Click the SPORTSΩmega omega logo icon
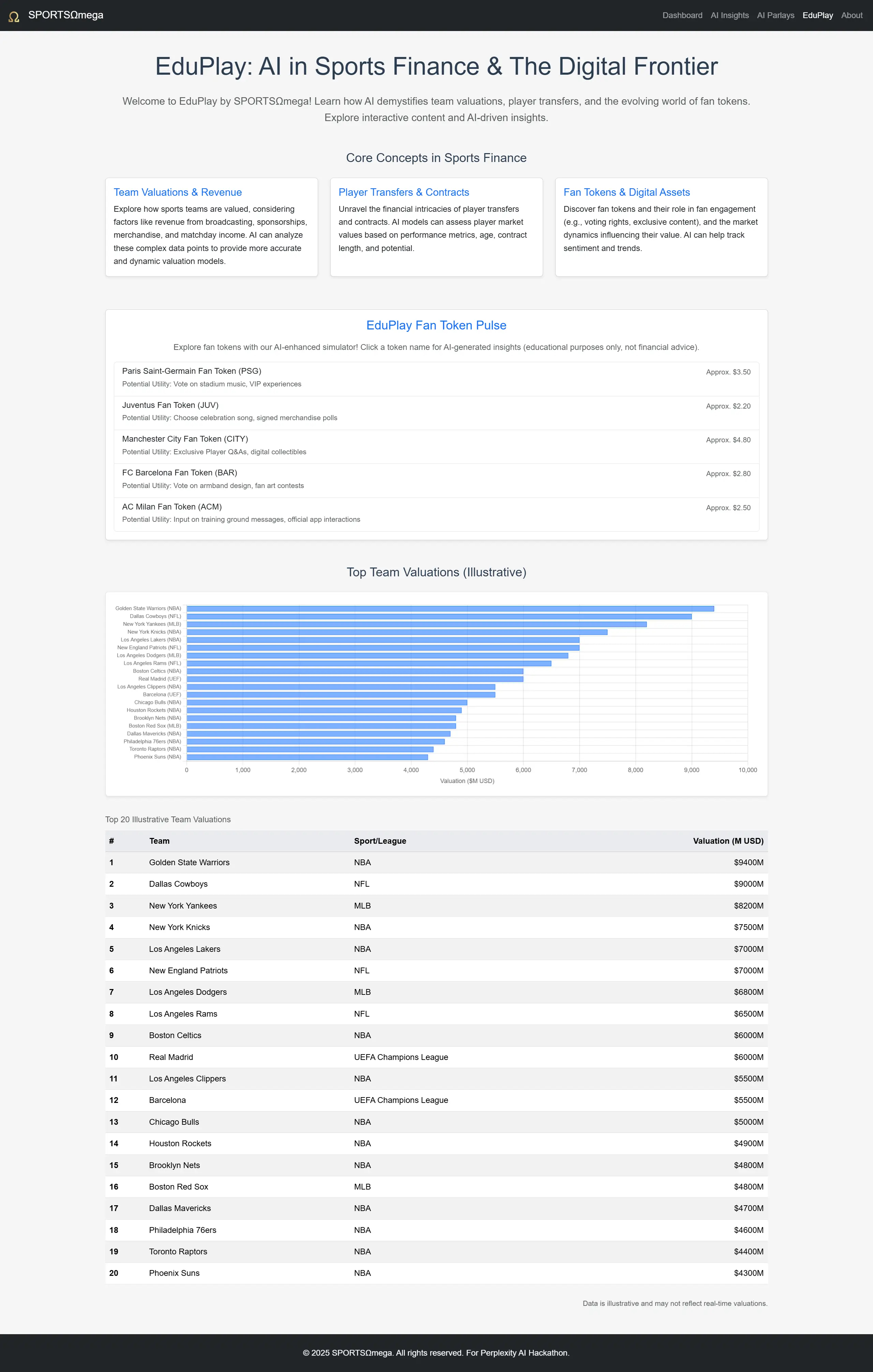The image size is (873, 1372). (x=14, y=16)
